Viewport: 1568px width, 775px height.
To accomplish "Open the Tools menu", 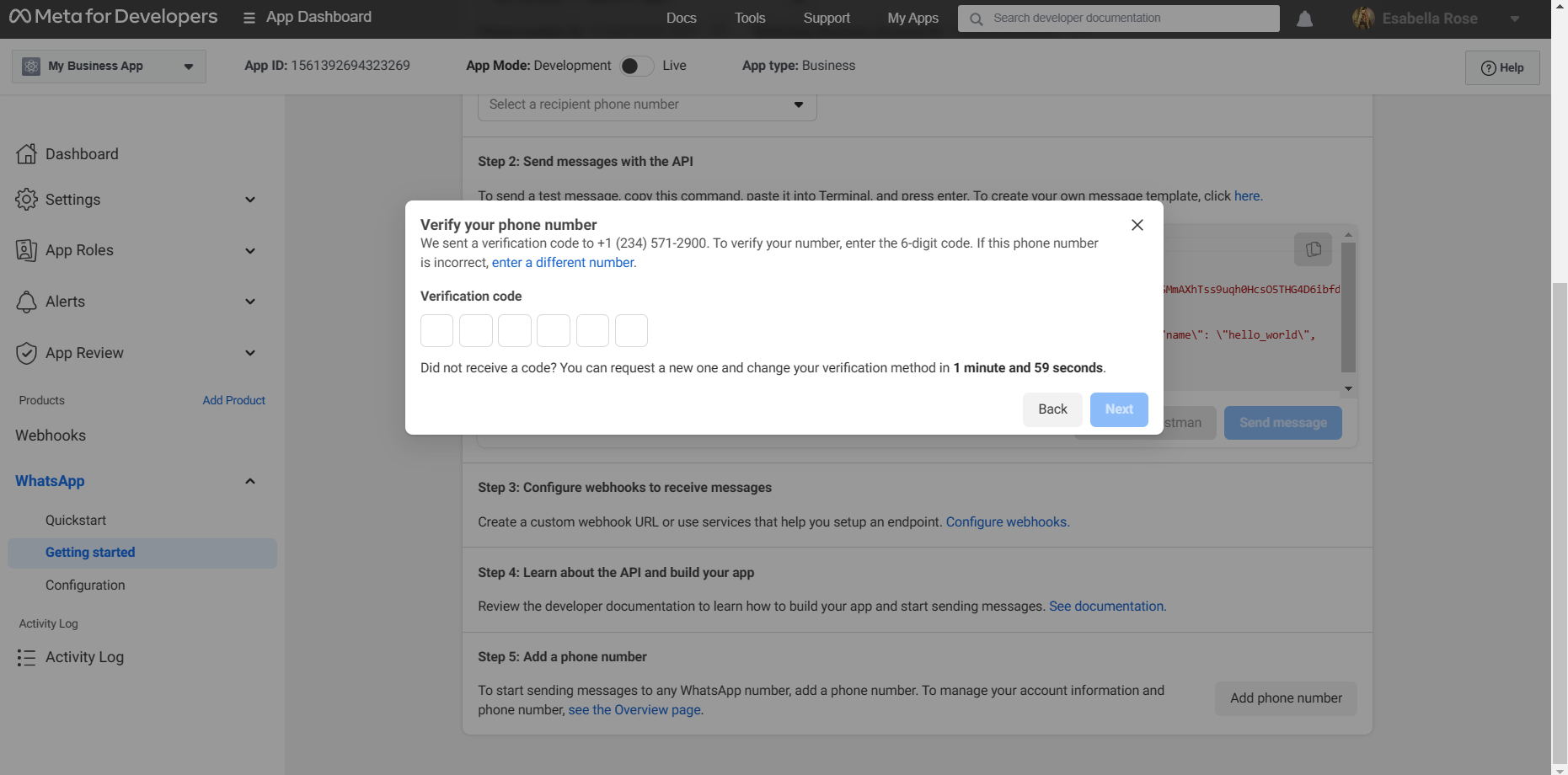I will point(750,18).
